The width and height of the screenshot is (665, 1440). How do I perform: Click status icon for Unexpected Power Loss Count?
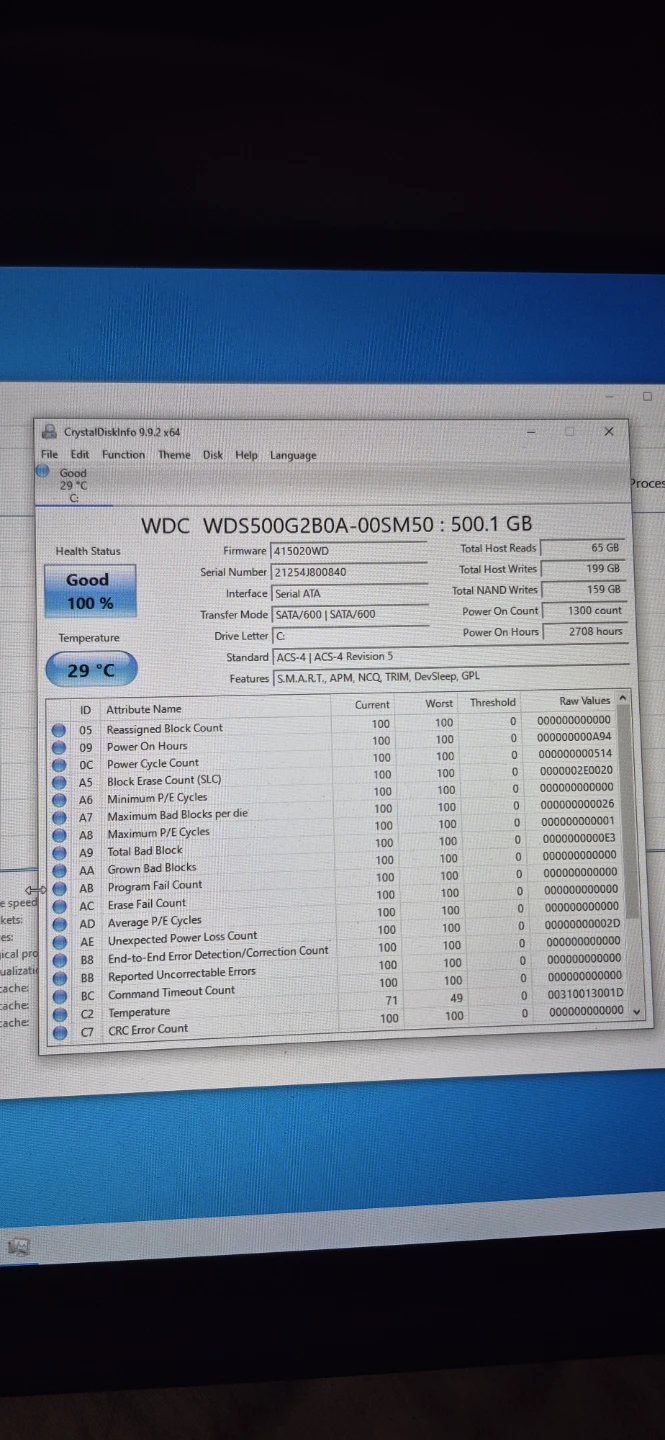pos(60,942)
